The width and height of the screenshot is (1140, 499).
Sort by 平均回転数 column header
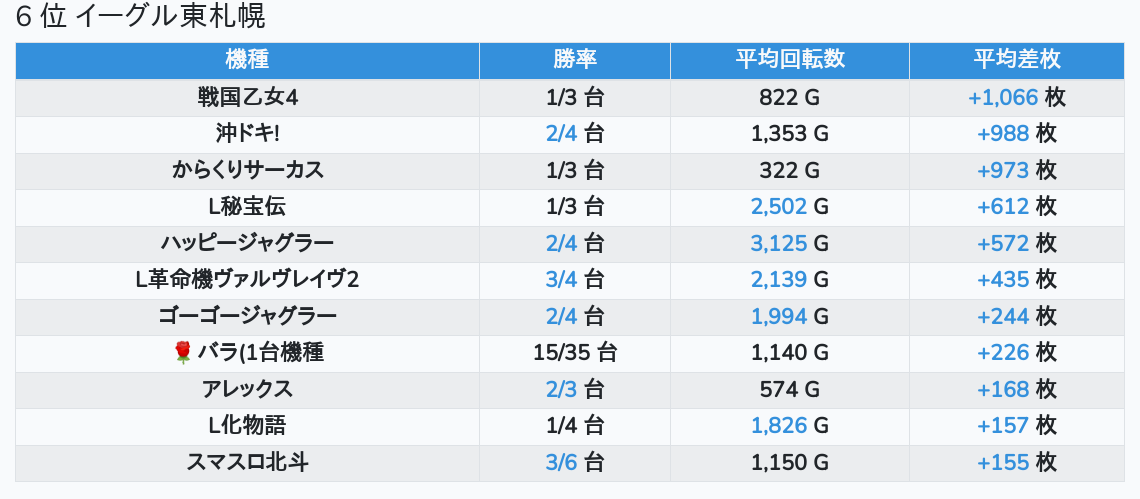pos(789,60)
